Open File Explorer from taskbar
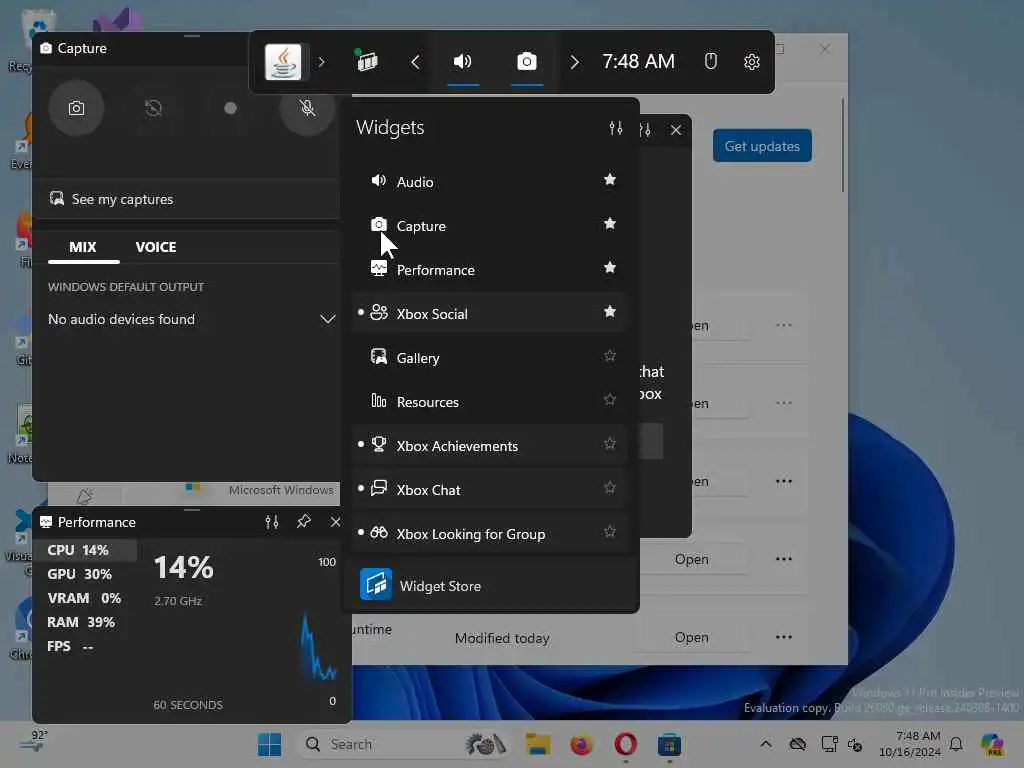Viewport: 1024px width, 768px height. pyautogui.click(x=537, y=744)
